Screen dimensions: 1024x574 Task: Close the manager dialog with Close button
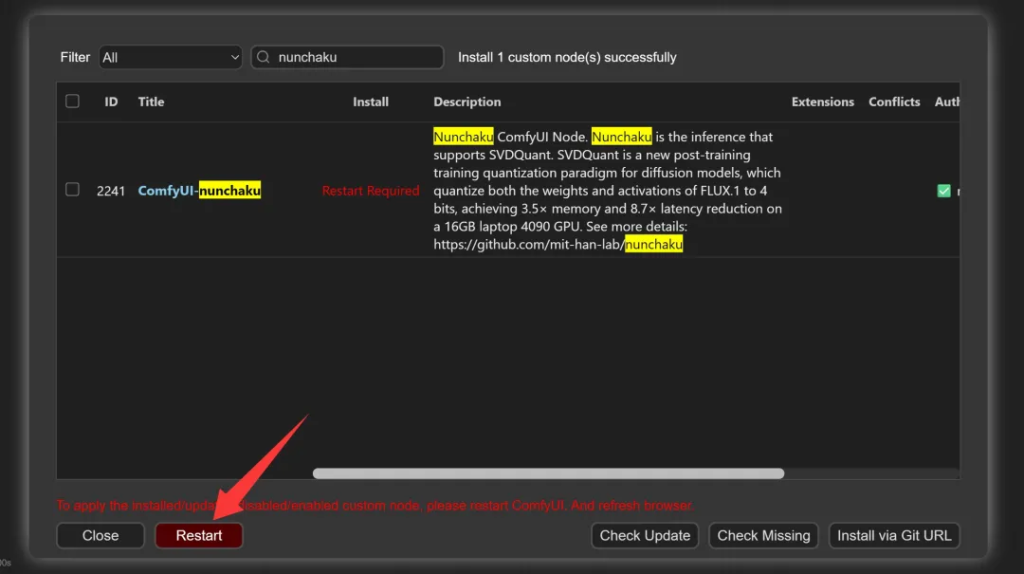[100, 535]
